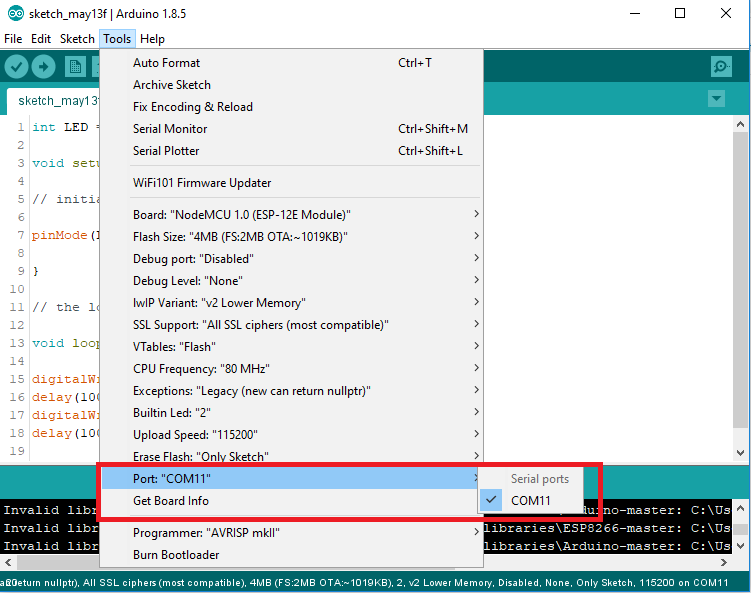
Task: Close the open Tools menu
Action: [117, 39]
